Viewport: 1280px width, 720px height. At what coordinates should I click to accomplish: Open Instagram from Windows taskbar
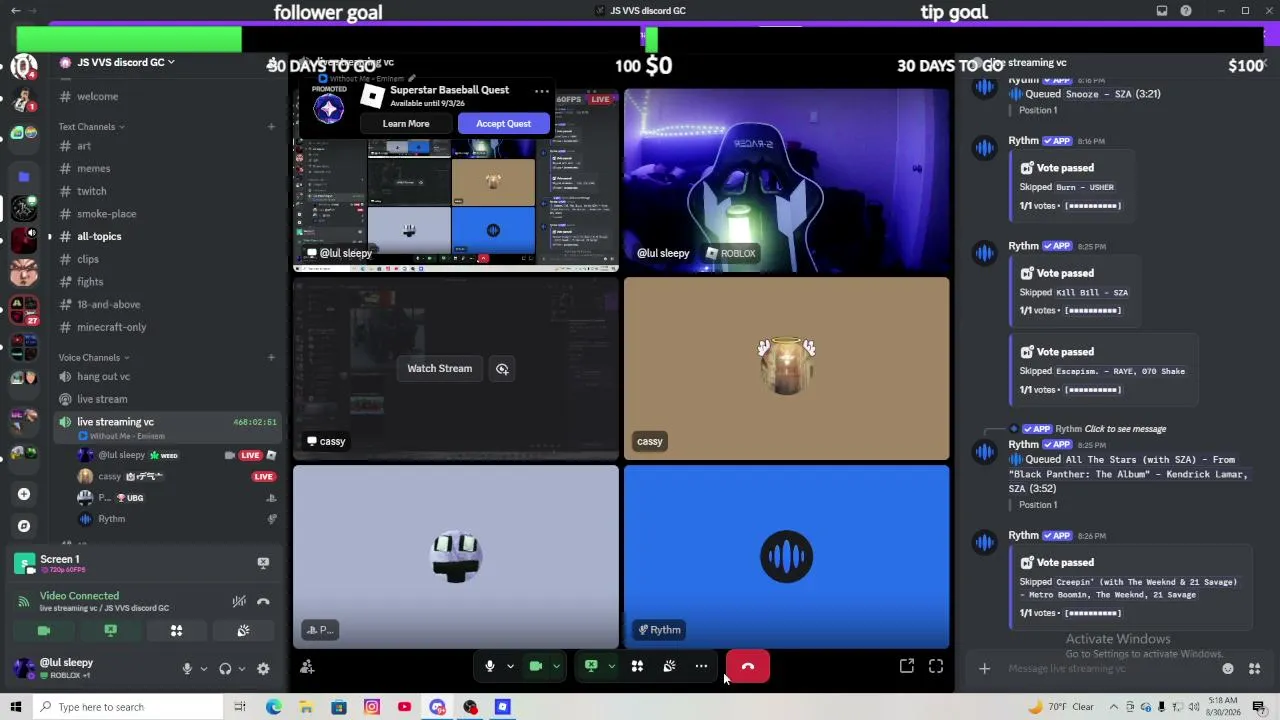[371, 707]
